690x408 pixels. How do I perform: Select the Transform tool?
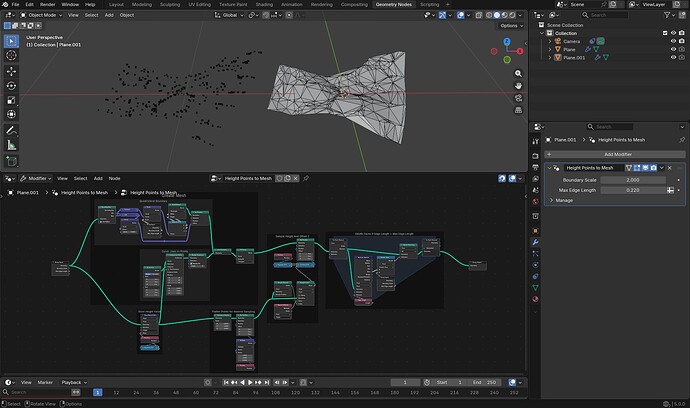11,114
